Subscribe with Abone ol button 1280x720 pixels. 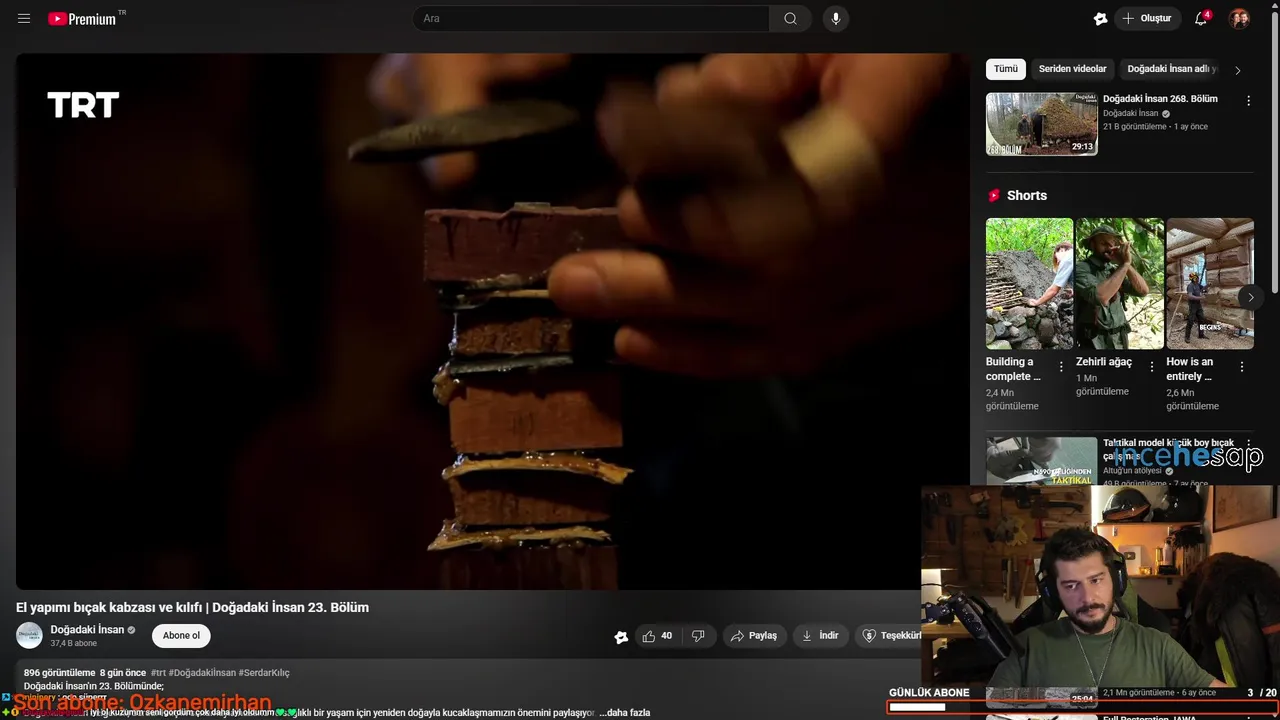[181, 636]
